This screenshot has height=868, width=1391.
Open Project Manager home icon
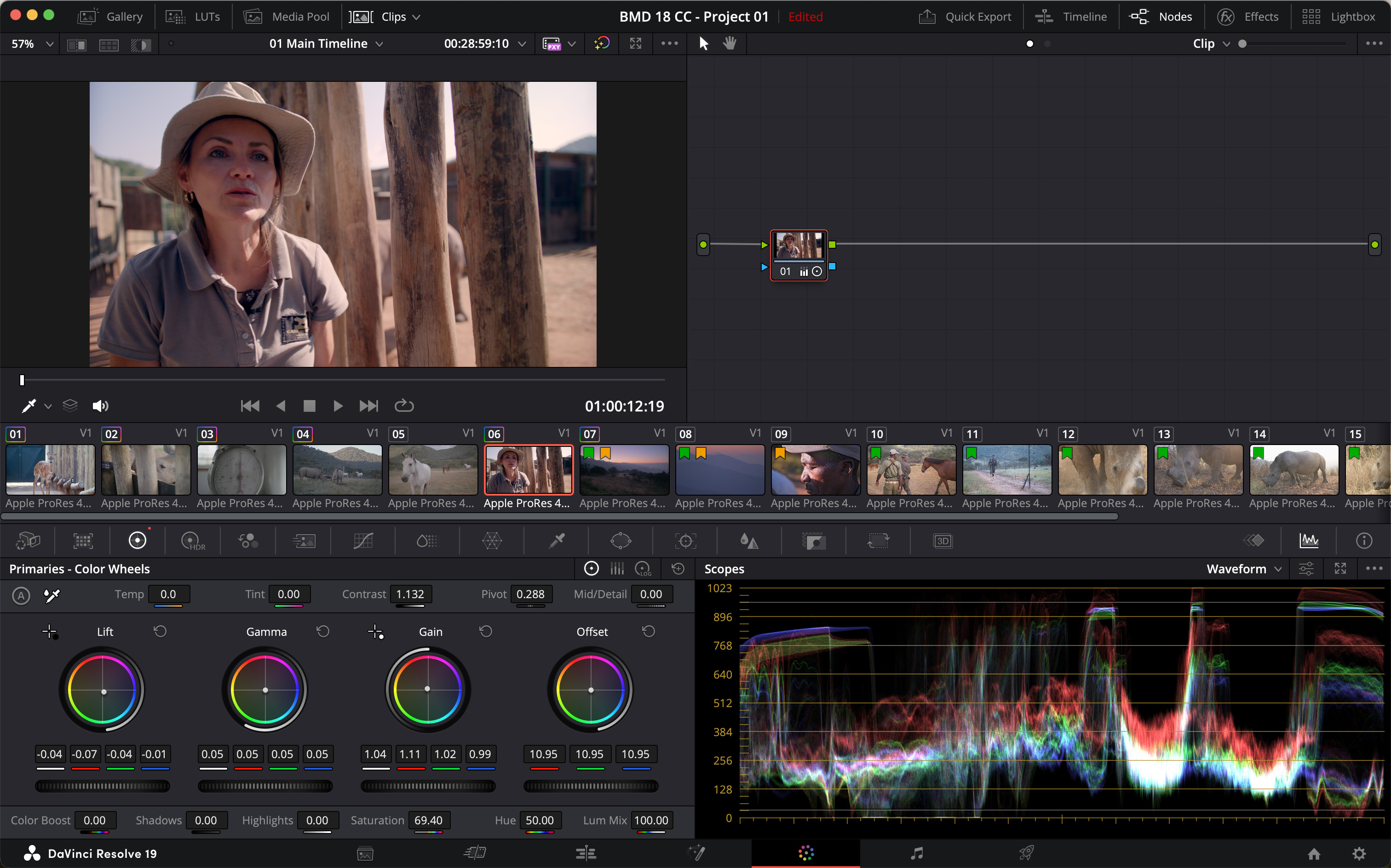(x=1314, y=854)
